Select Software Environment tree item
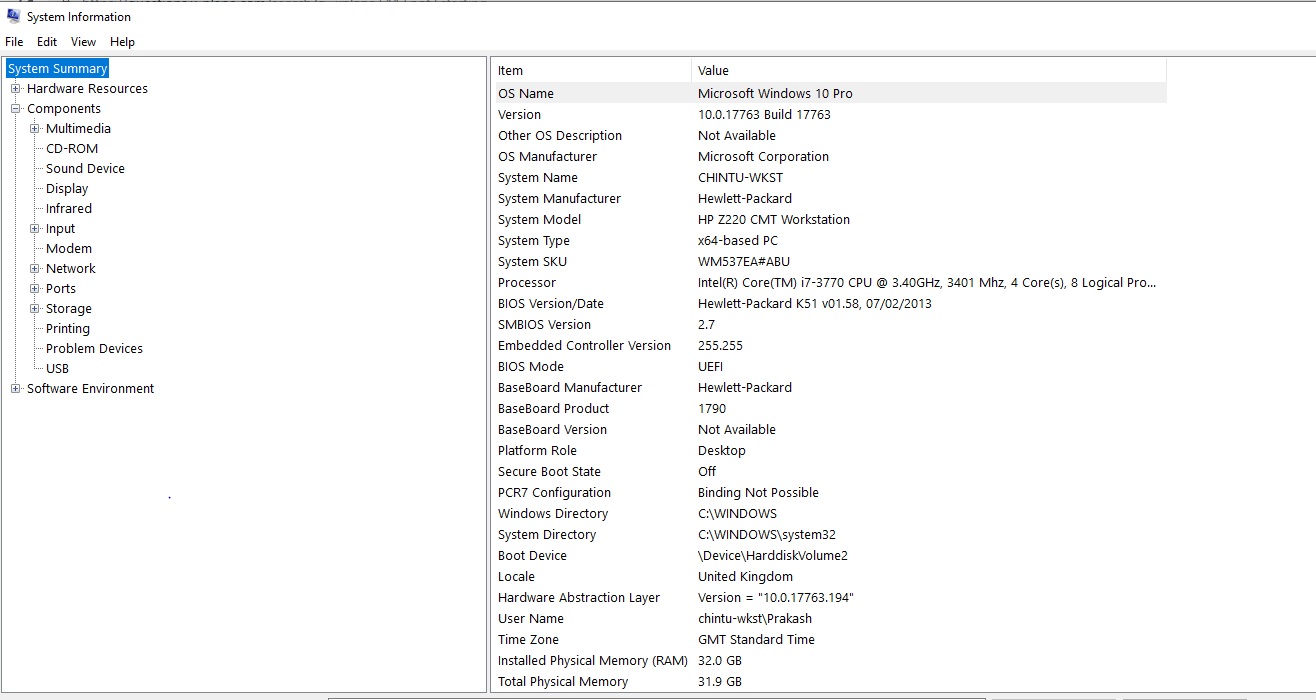The height and width of the screenshot is (700, 1316). 90,389
